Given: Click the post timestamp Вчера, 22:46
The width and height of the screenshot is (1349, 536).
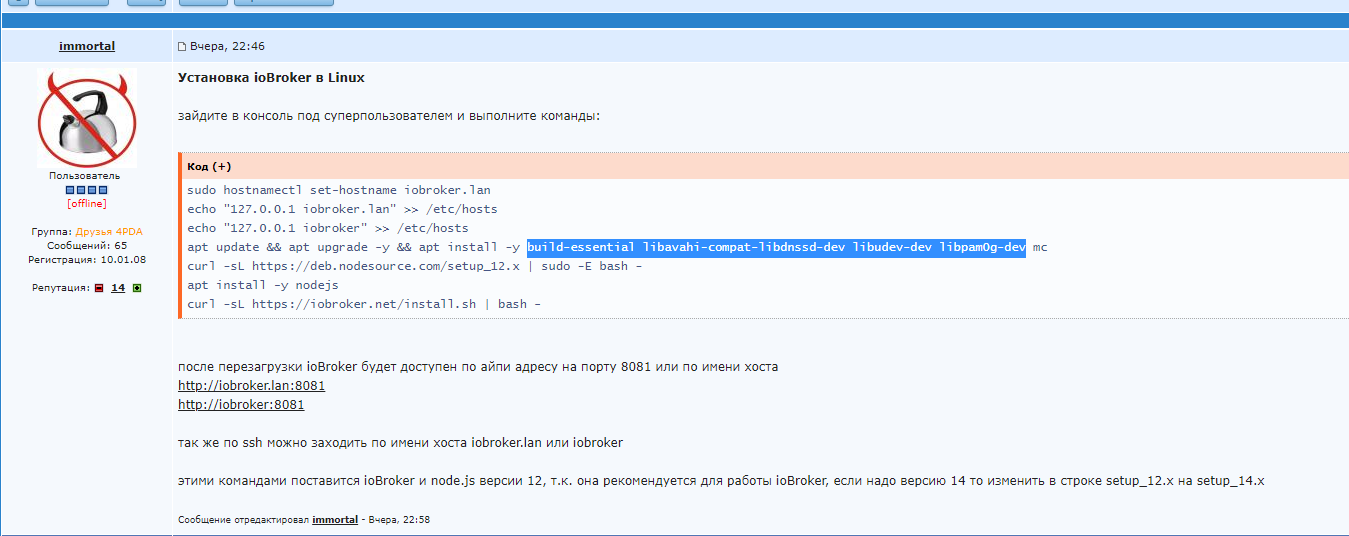Looking at the screenshot, I should (x=227, y=47).
